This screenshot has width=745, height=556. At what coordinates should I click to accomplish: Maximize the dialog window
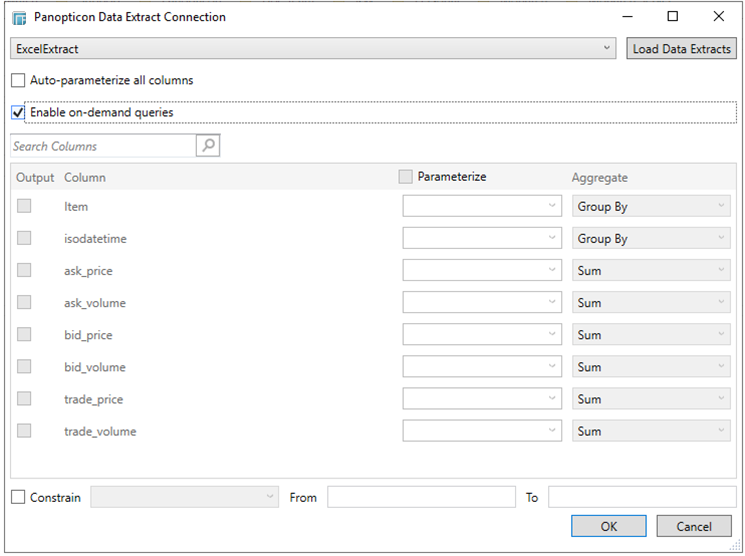click(673, 17)
